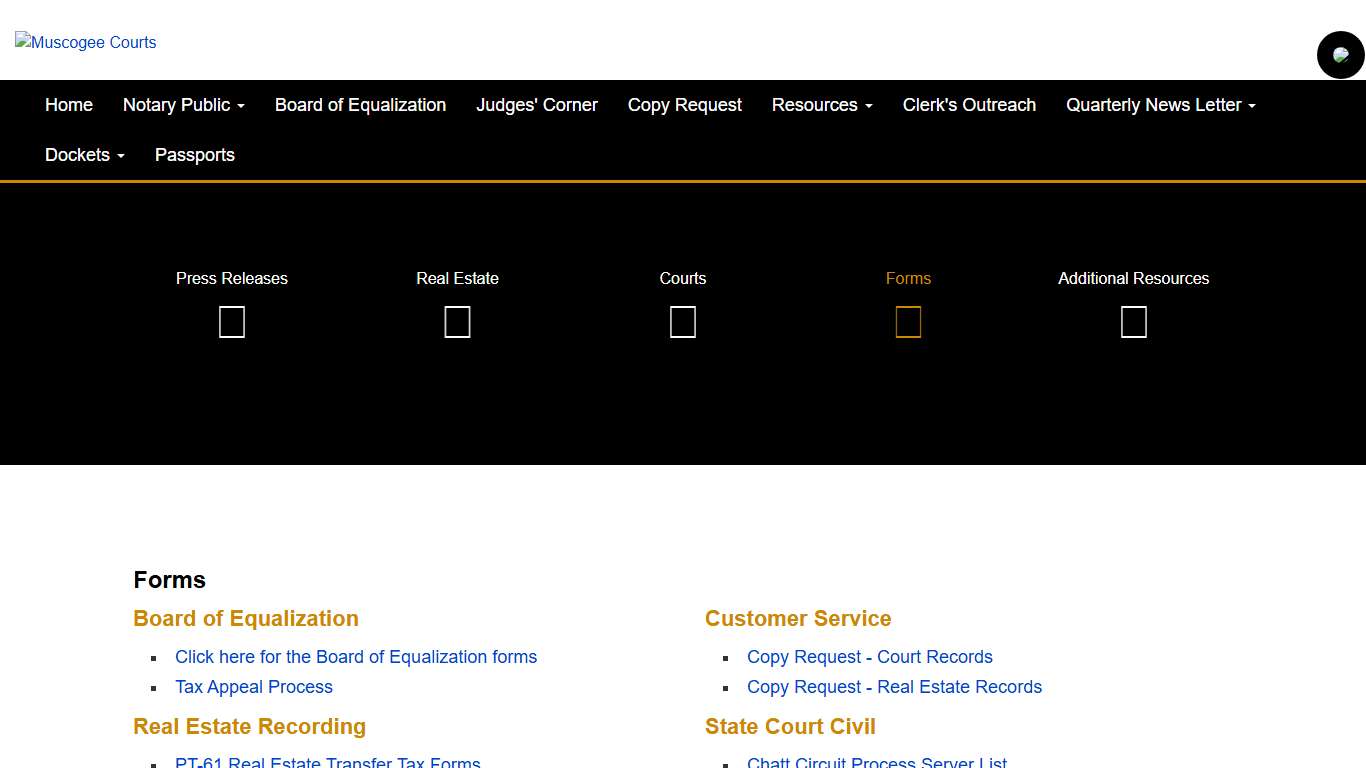Open the Dockets dropdown menu

[x=85, y=155]
